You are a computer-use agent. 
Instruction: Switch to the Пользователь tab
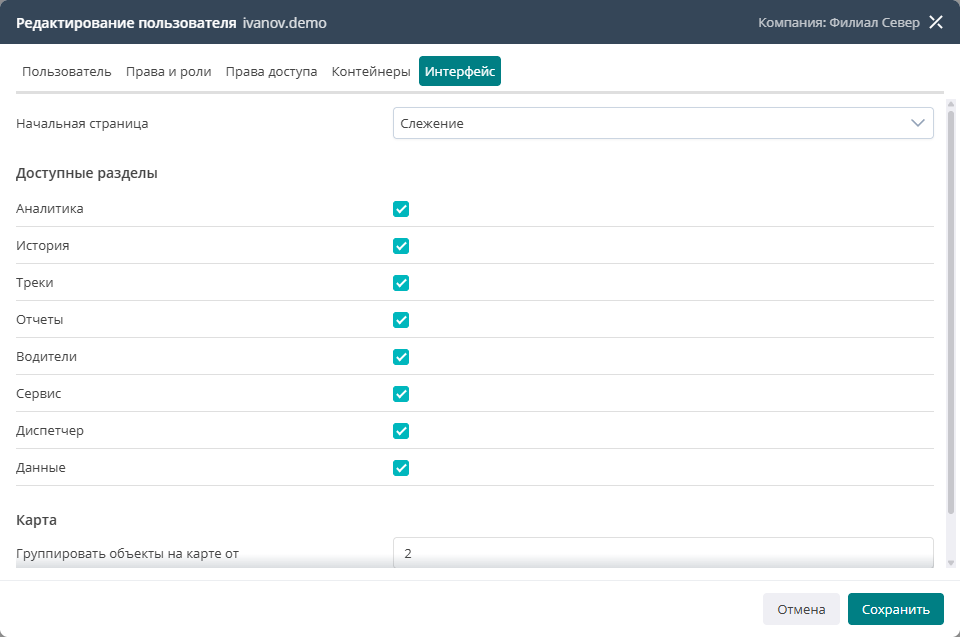(x=67, y=72)
